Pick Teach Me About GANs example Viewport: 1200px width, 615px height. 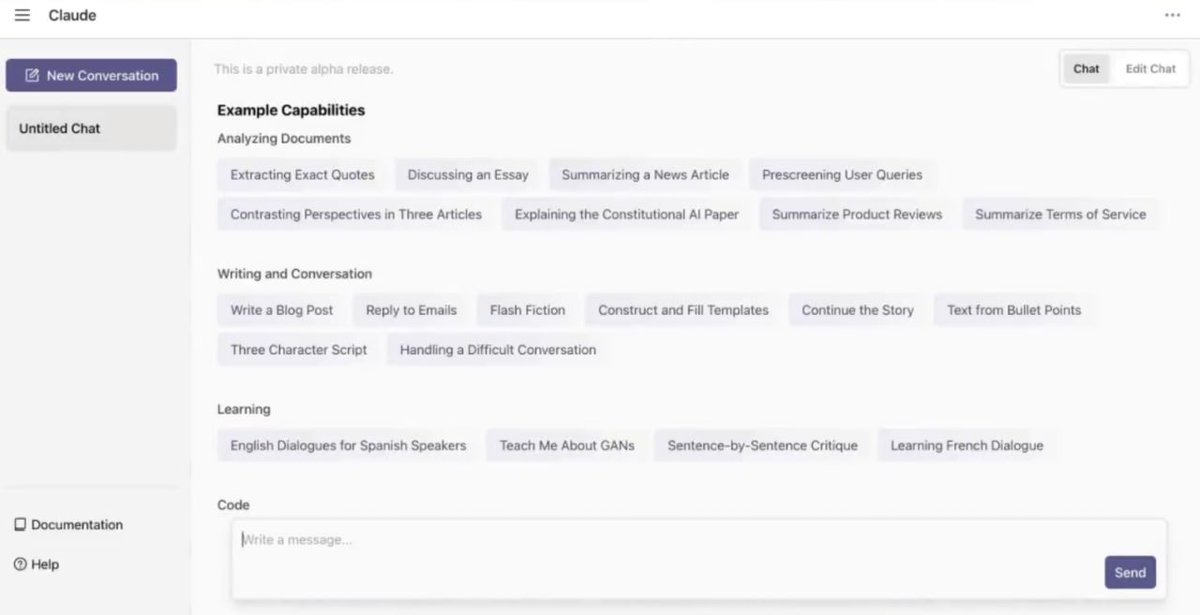coord(567,445)
